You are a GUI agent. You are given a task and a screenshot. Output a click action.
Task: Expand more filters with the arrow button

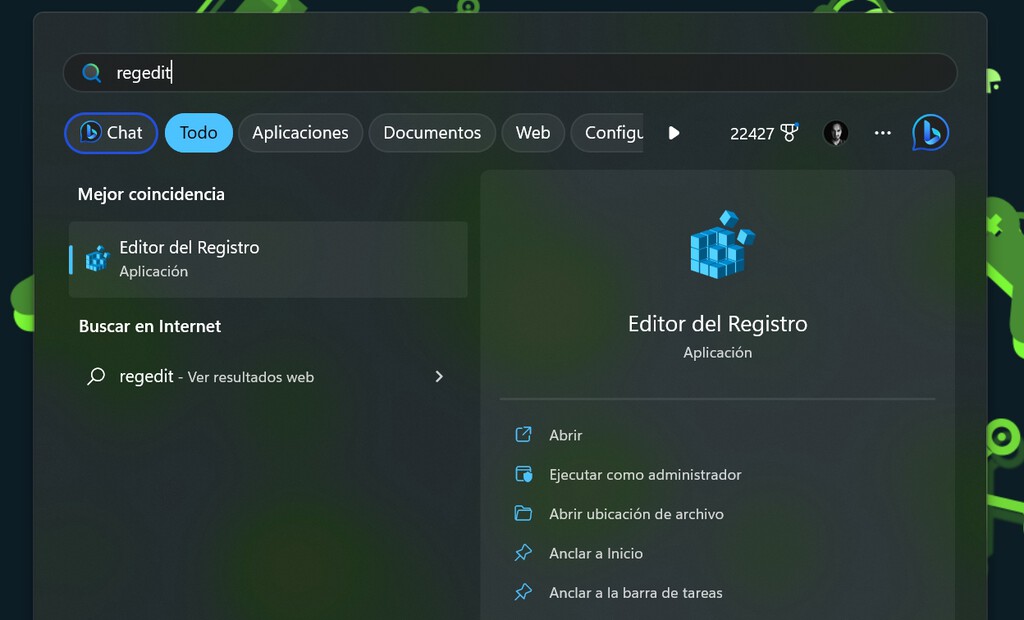coord(674,132)
